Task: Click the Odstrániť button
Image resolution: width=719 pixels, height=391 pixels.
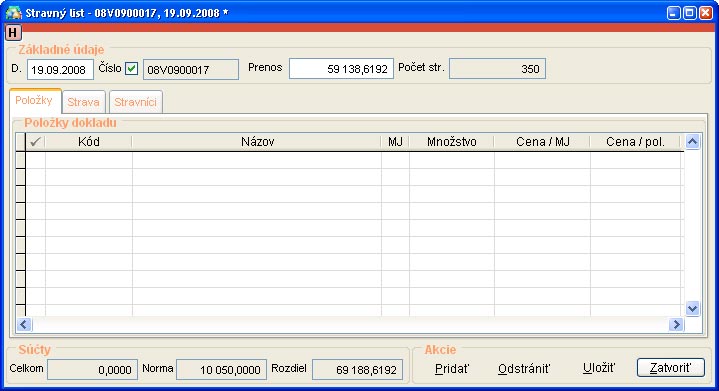Action: coord(524,369)
